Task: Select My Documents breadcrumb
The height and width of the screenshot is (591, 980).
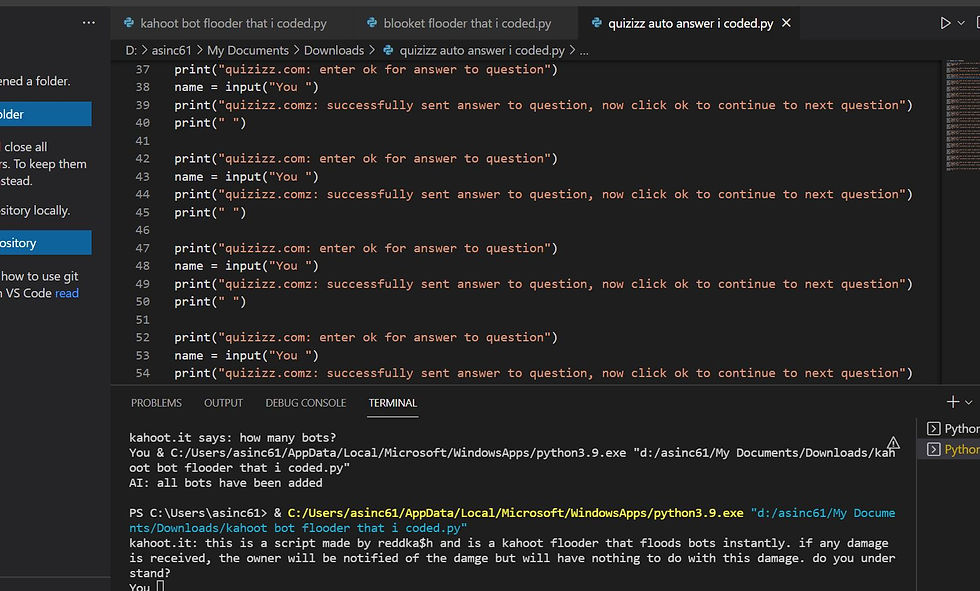Action: [x=248, y=51]
